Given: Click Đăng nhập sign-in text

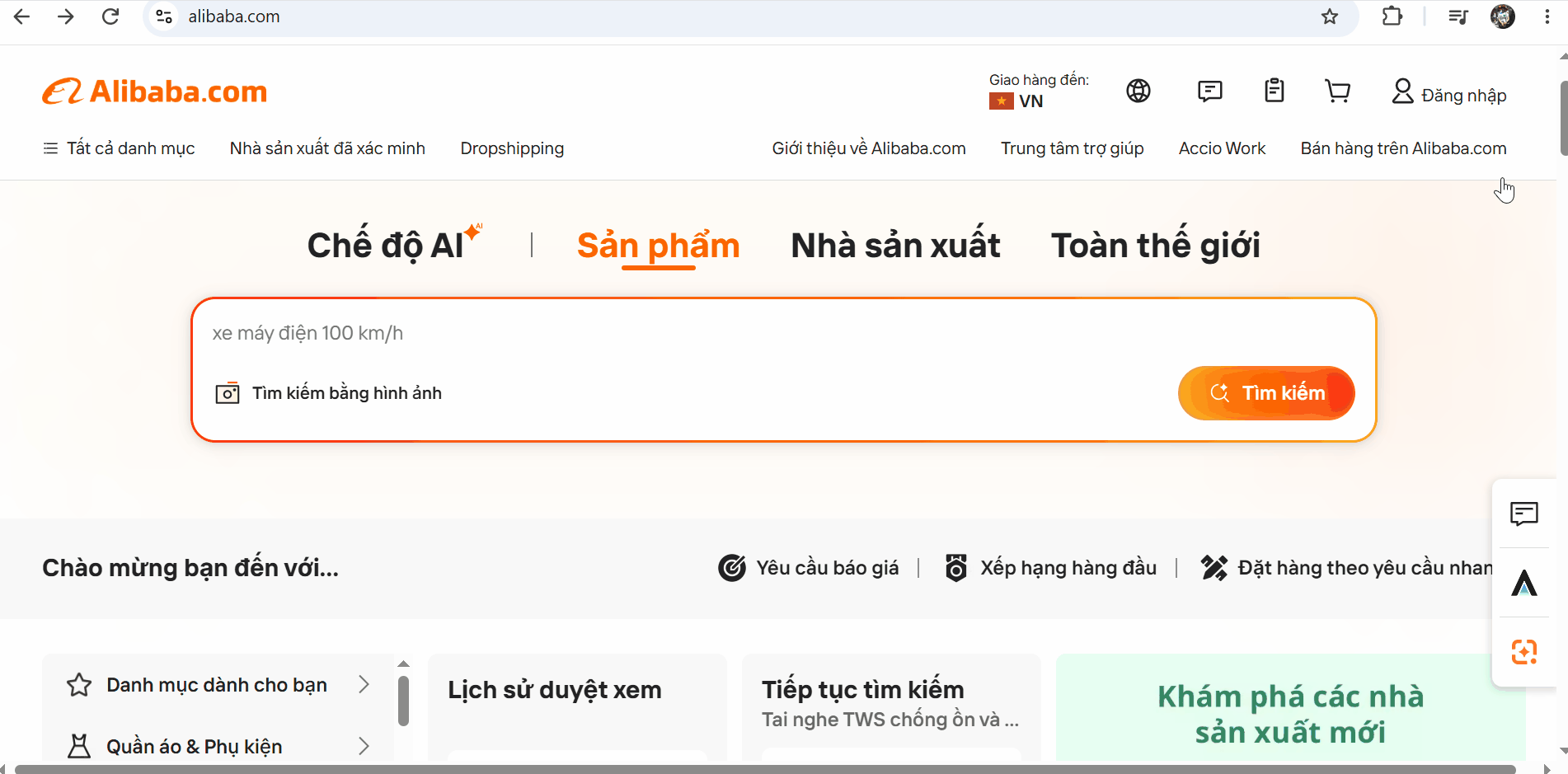Looking at the screenshot, I should click(1464, 96).
